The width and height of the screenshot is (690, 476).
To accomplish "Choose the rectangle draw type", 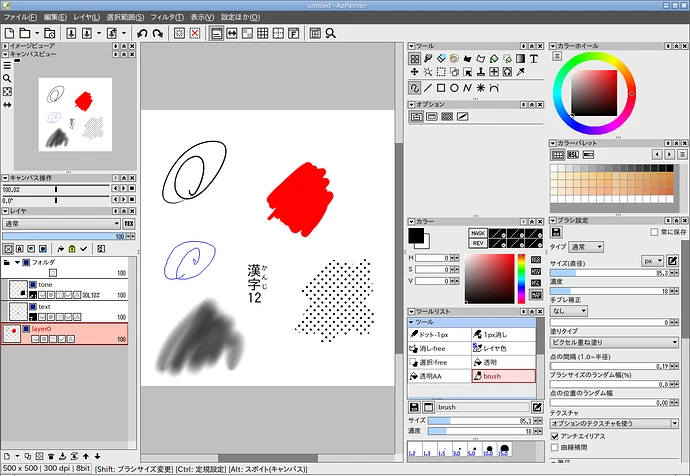I will click(x=441, y=88).
